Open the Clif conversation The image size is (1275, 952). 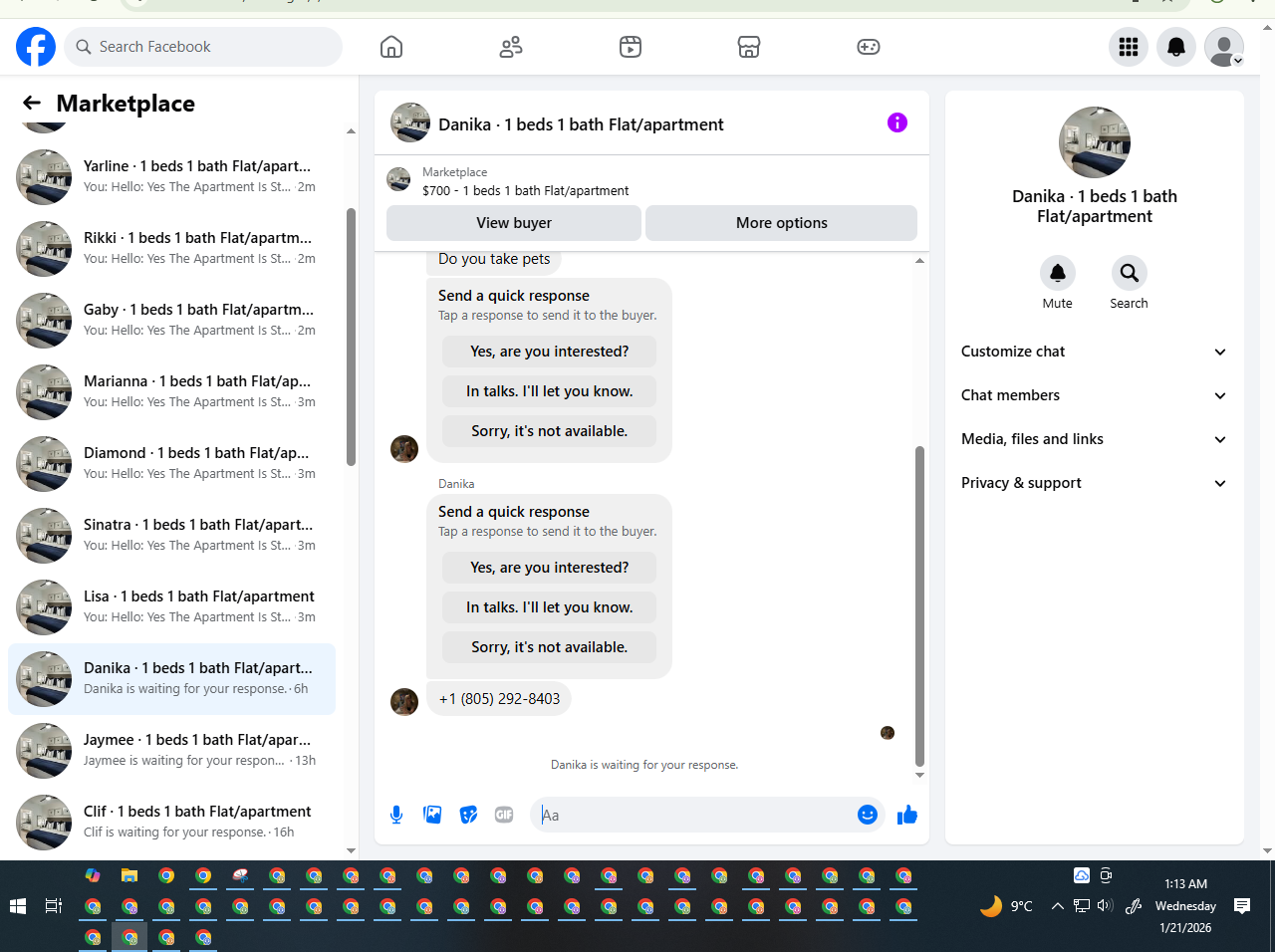click(x=171, y=823)
